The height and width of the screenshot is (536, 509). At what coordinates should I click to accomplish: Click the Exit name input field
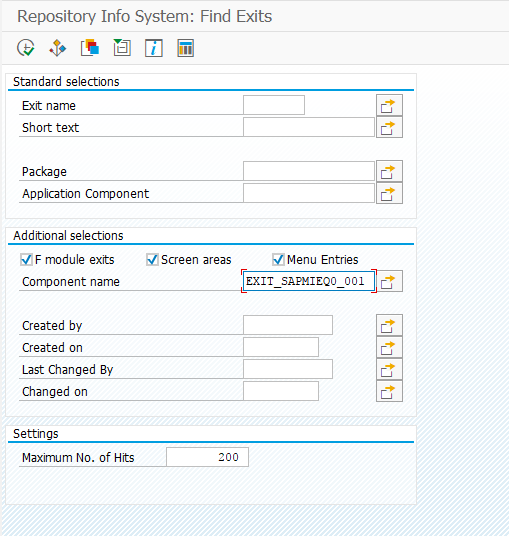pos(274,105)
